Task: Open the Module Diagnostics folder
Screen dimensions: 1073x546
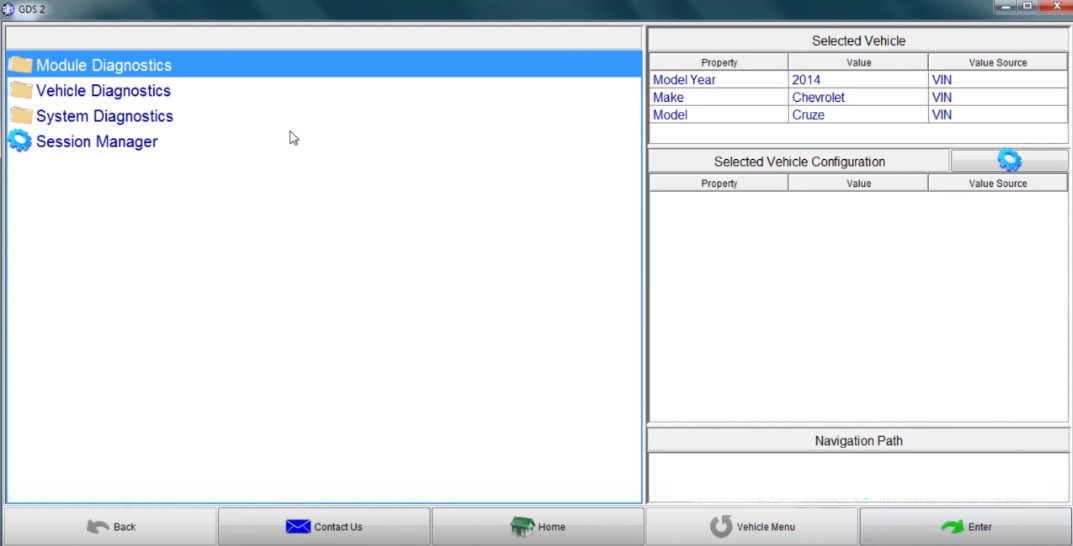Action: tap(324, 65)
